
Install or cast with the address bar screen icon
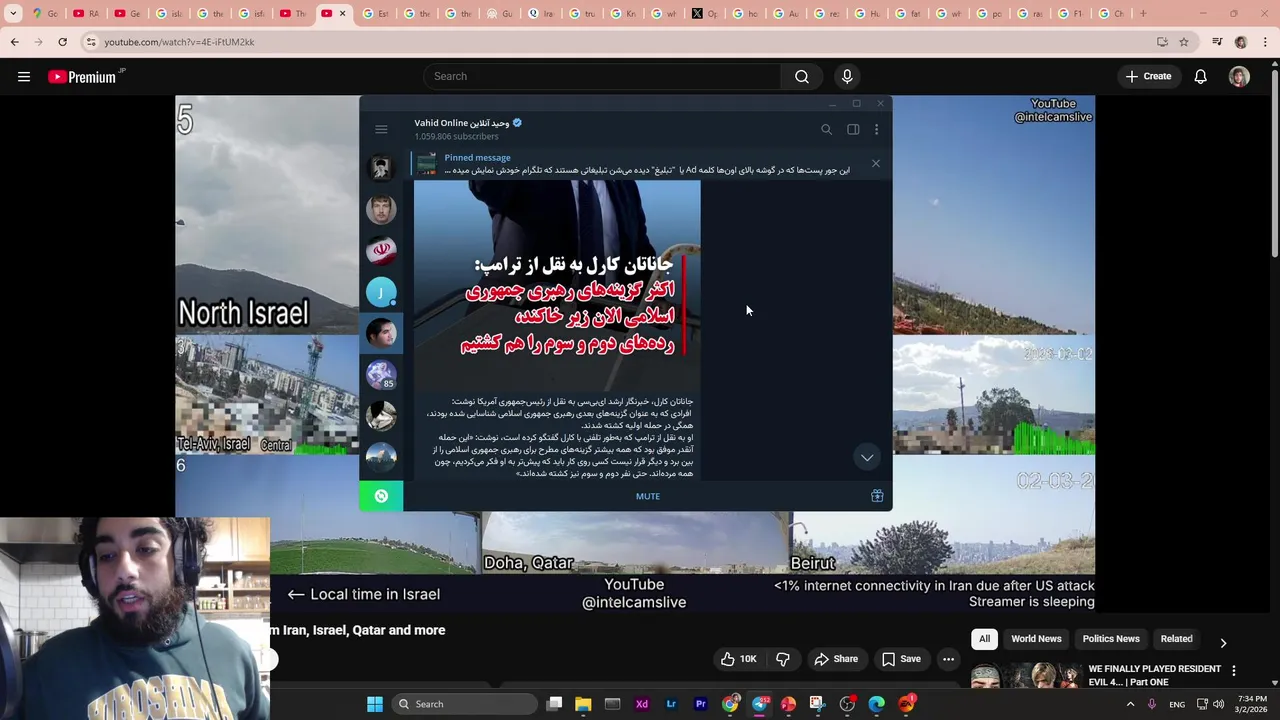click(x=1162, y=42)
